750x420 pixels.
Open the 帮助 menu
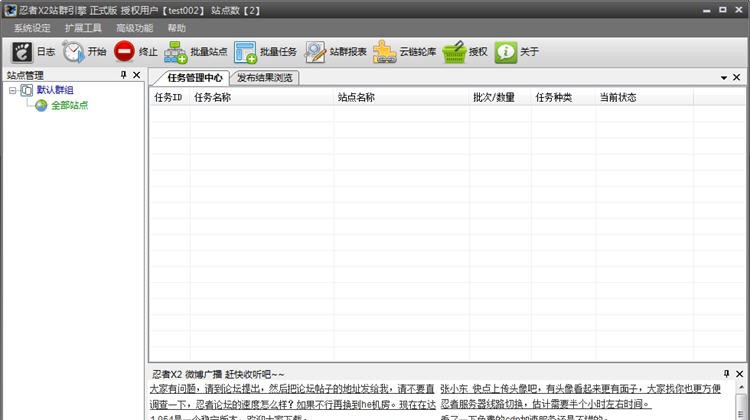tap(176, 28)
